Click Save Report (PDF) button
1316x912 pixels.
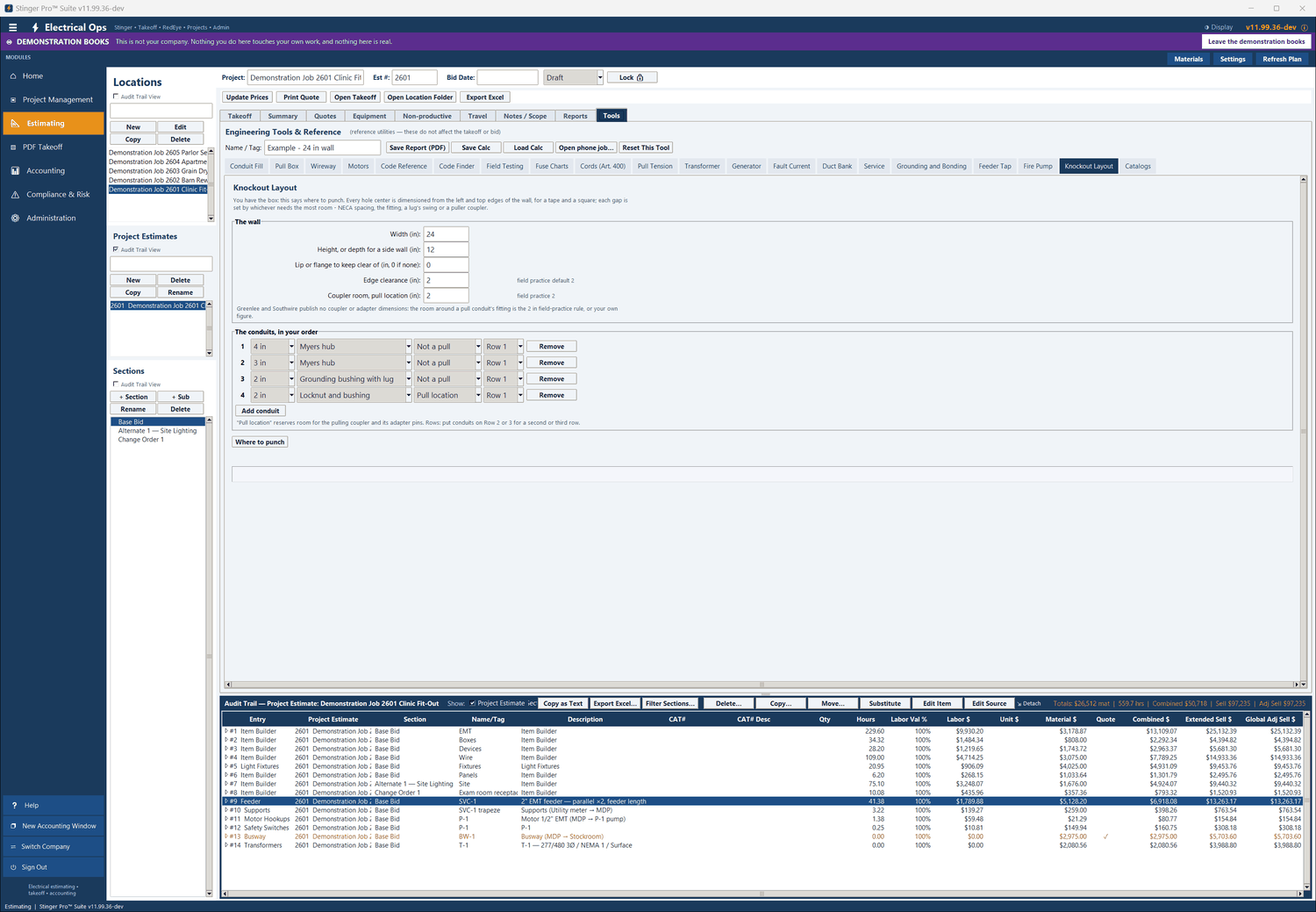[x=418, y=147]
